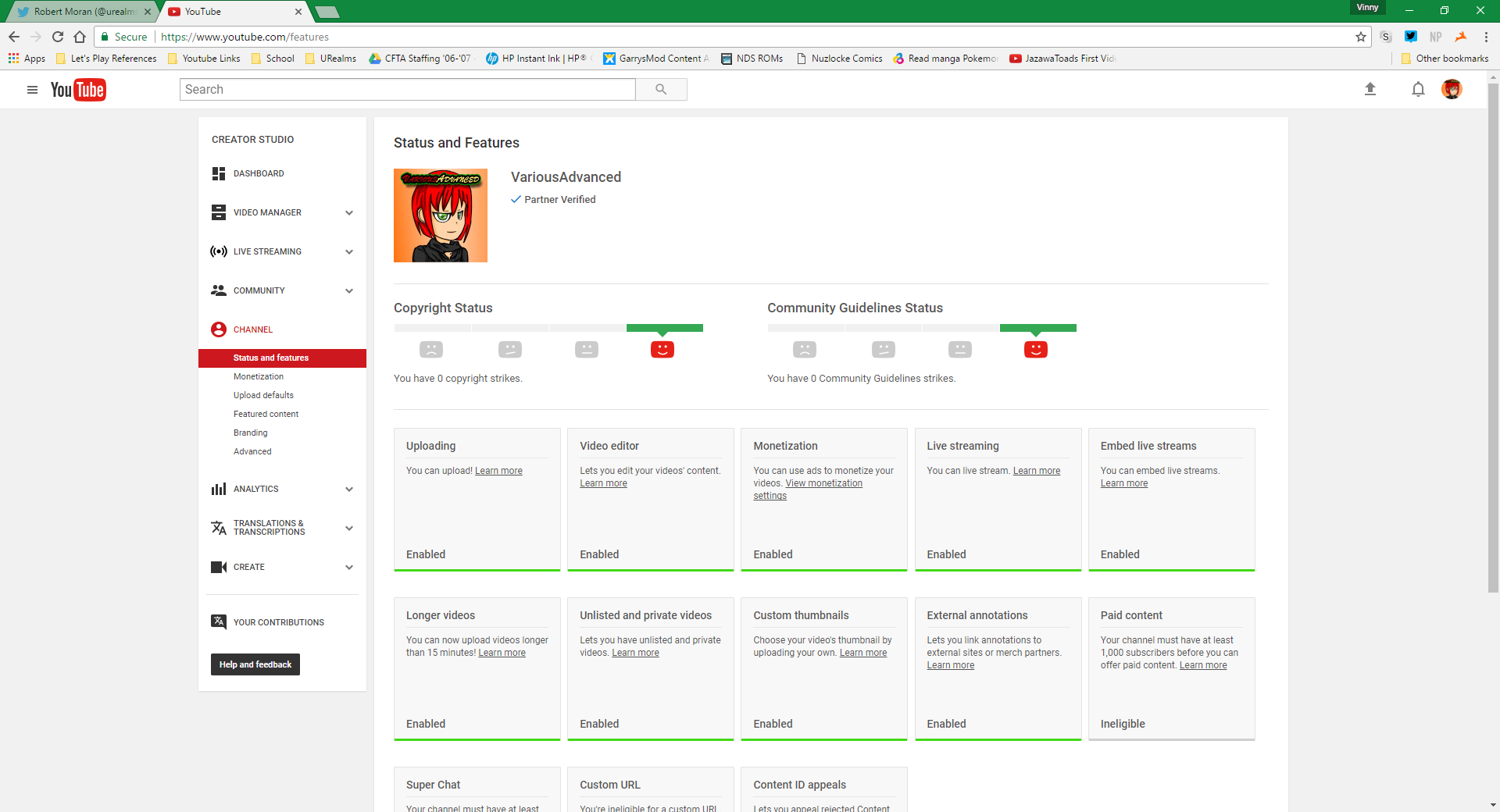Open the Branding settings
Screen dimensions: 1500x812
click(250, 433)
